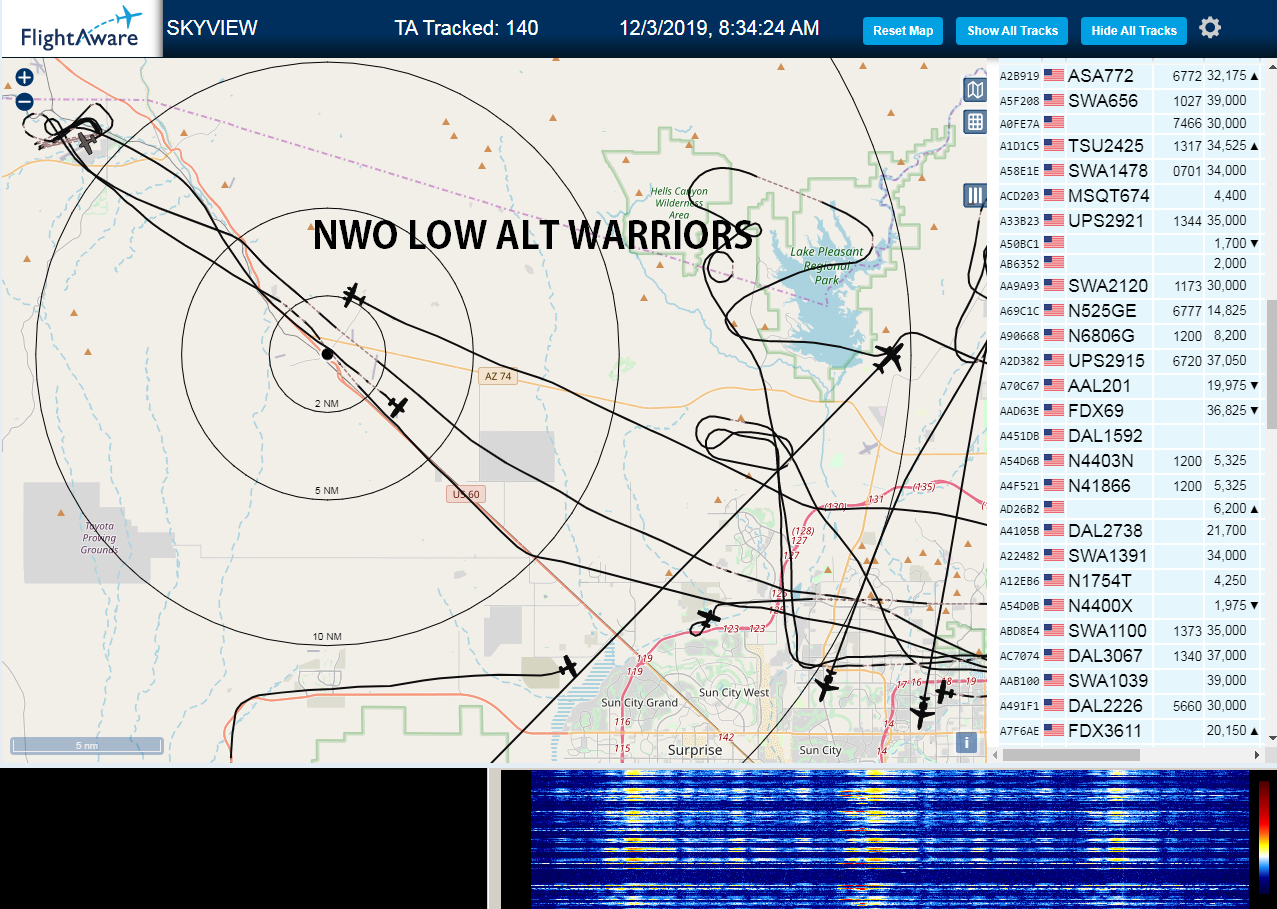1277x909 pixels.
Task: Toggle the grid overlay icon
Action: [x=975, y=122]
